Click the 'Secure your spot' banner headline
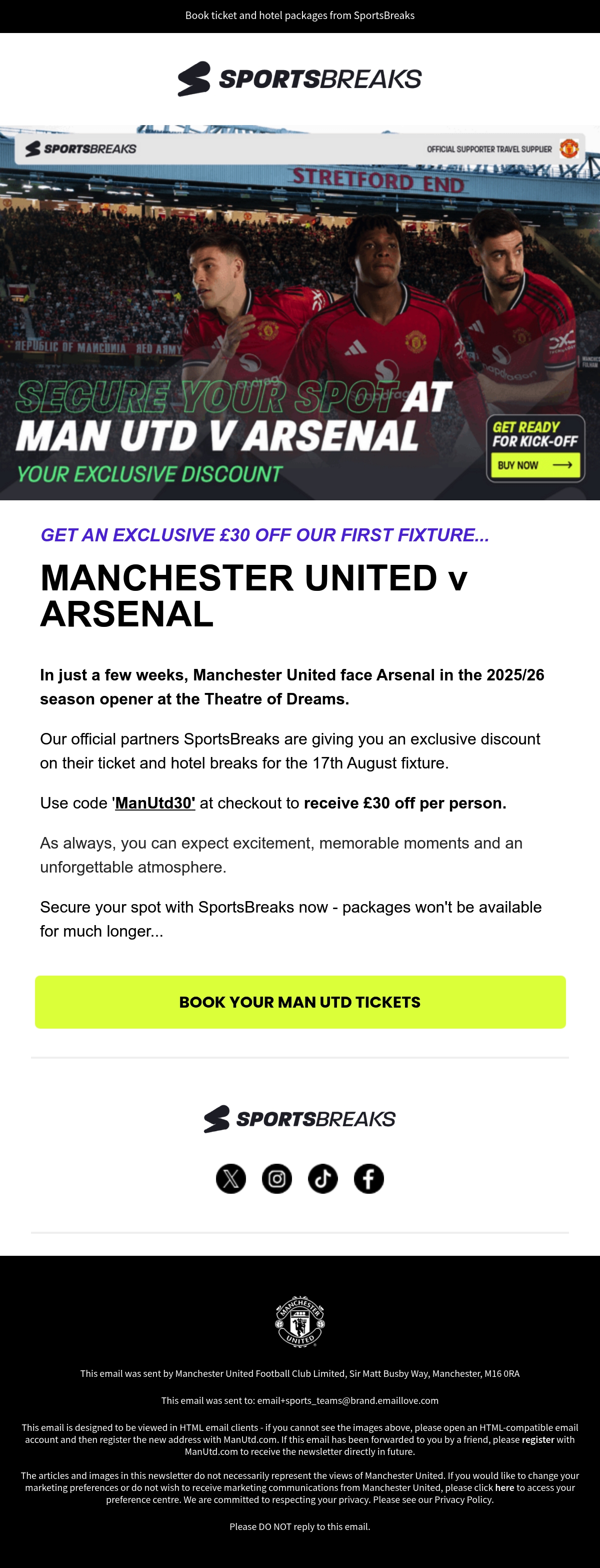 click(x=234, y=417)
